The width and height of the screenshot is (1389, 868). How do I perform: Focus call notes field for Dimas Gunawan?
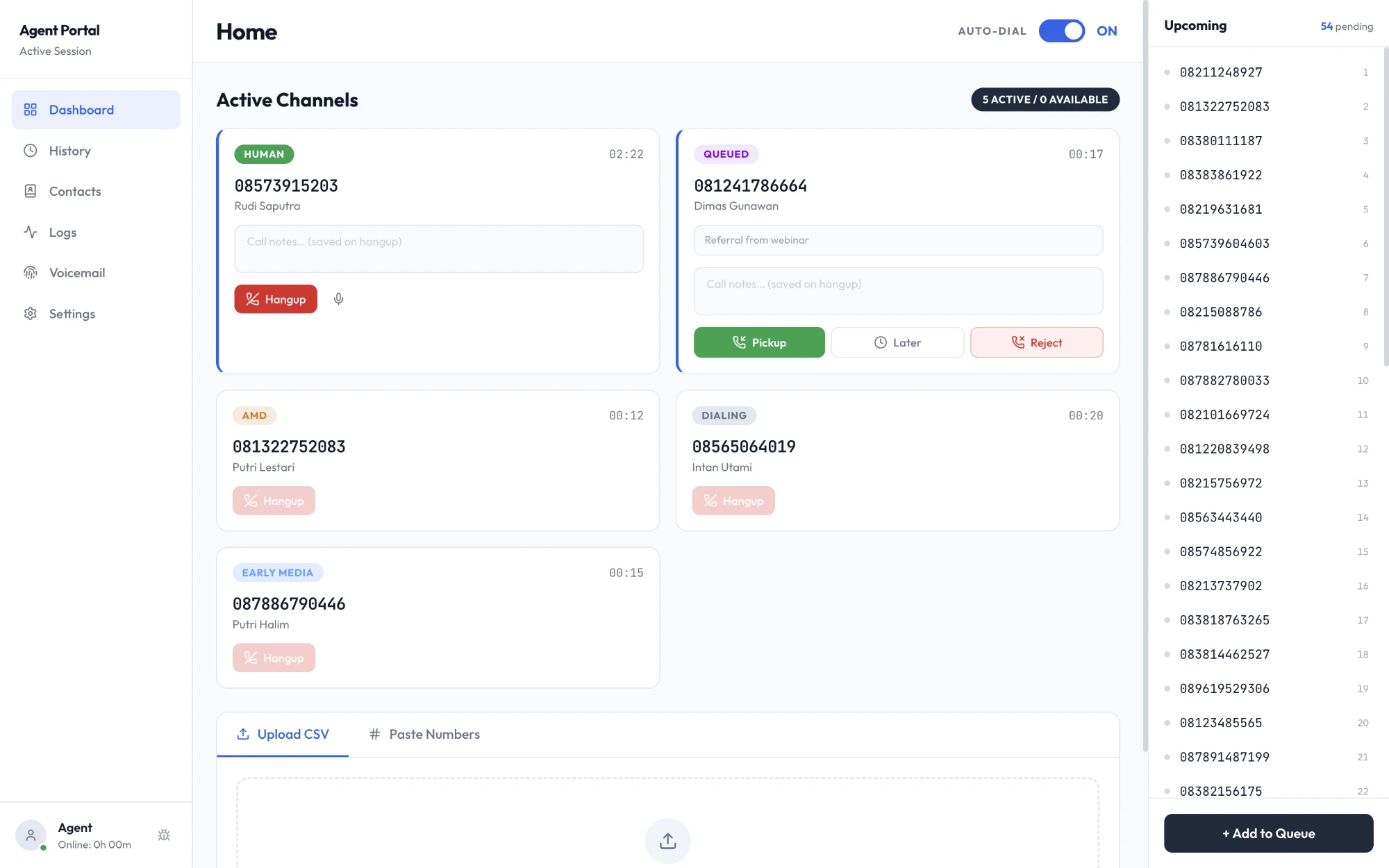click(898, 291)
